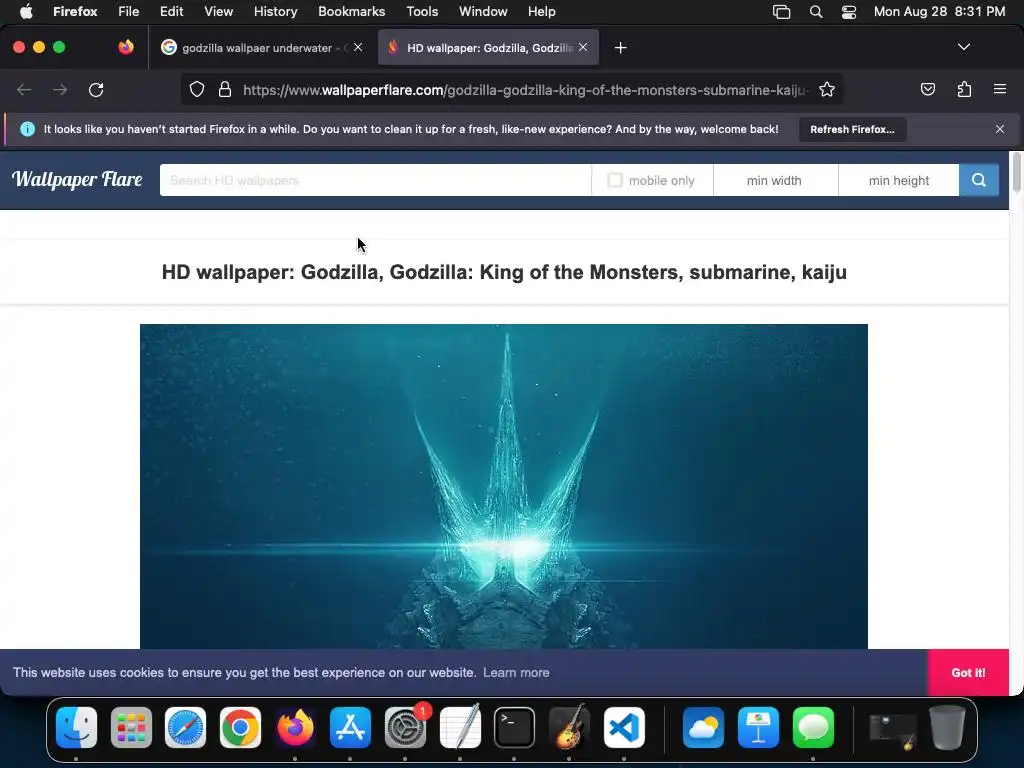Close the HD wallpaper Godzilla tab

click(x=583, y=47)
